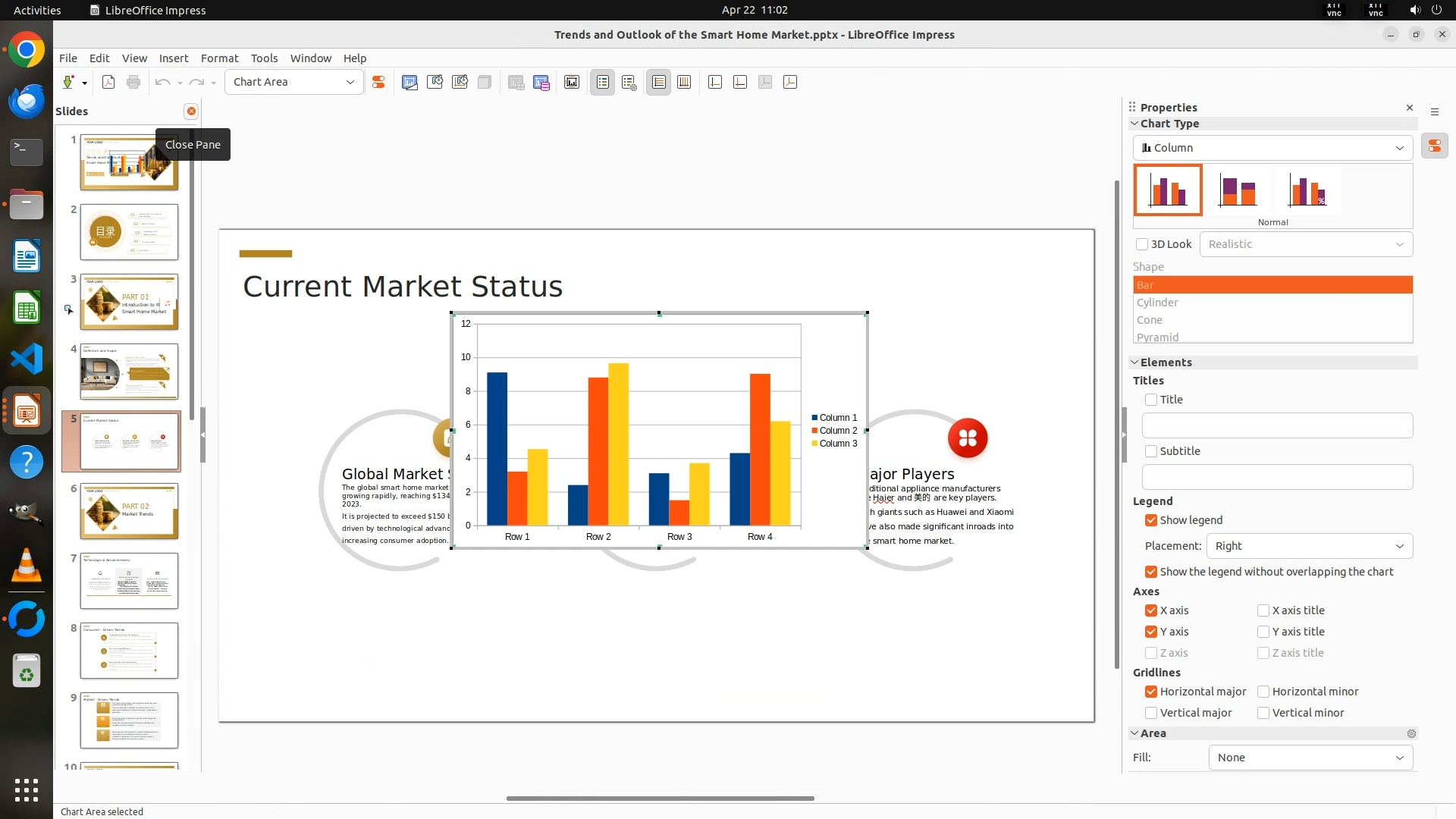The width and height of the screenshot is (1456, 819).
Task: Enable the 3D Look checkbox
Action: coord(1142,244)
